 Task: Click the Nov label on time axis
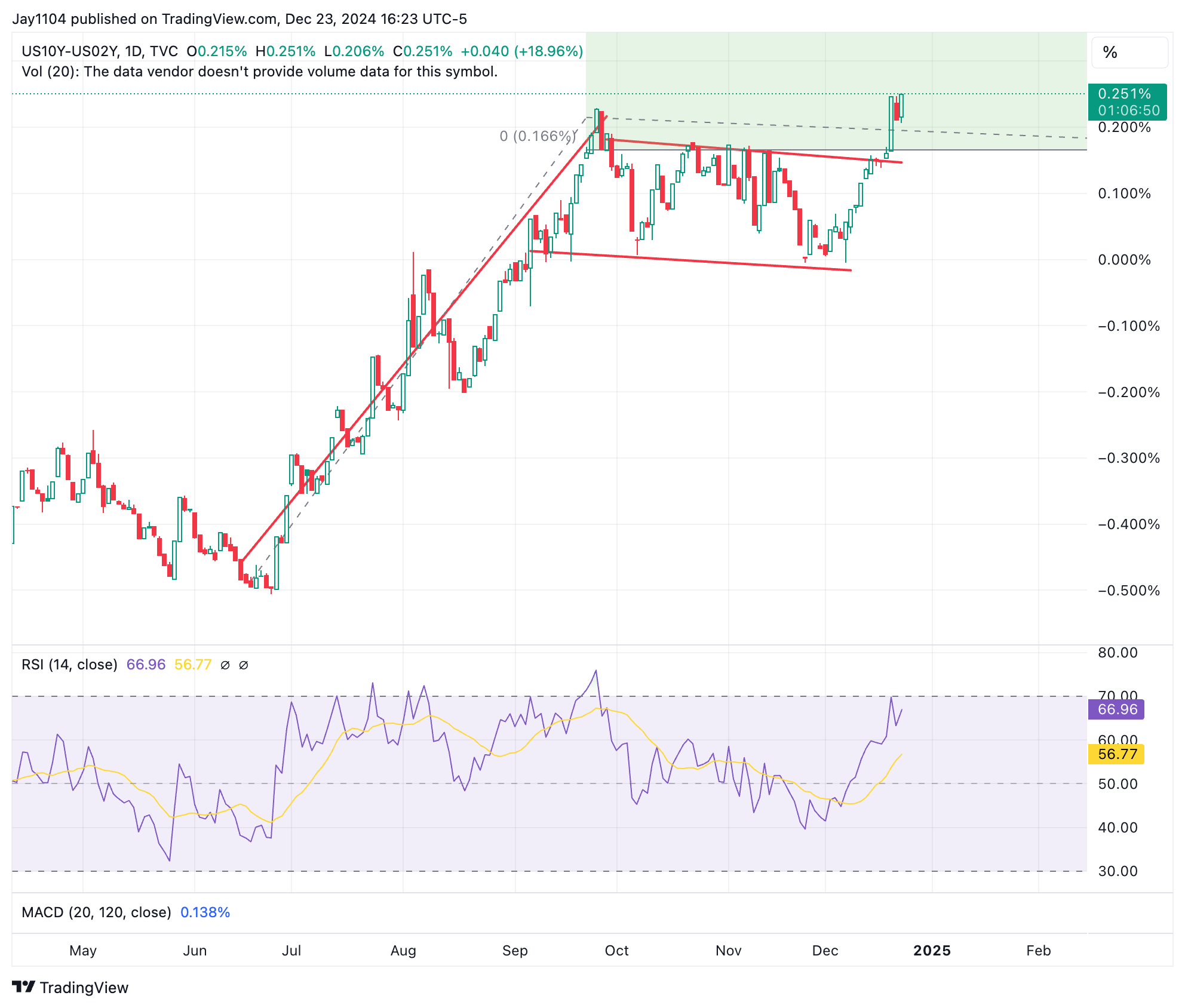click(729, 951)
